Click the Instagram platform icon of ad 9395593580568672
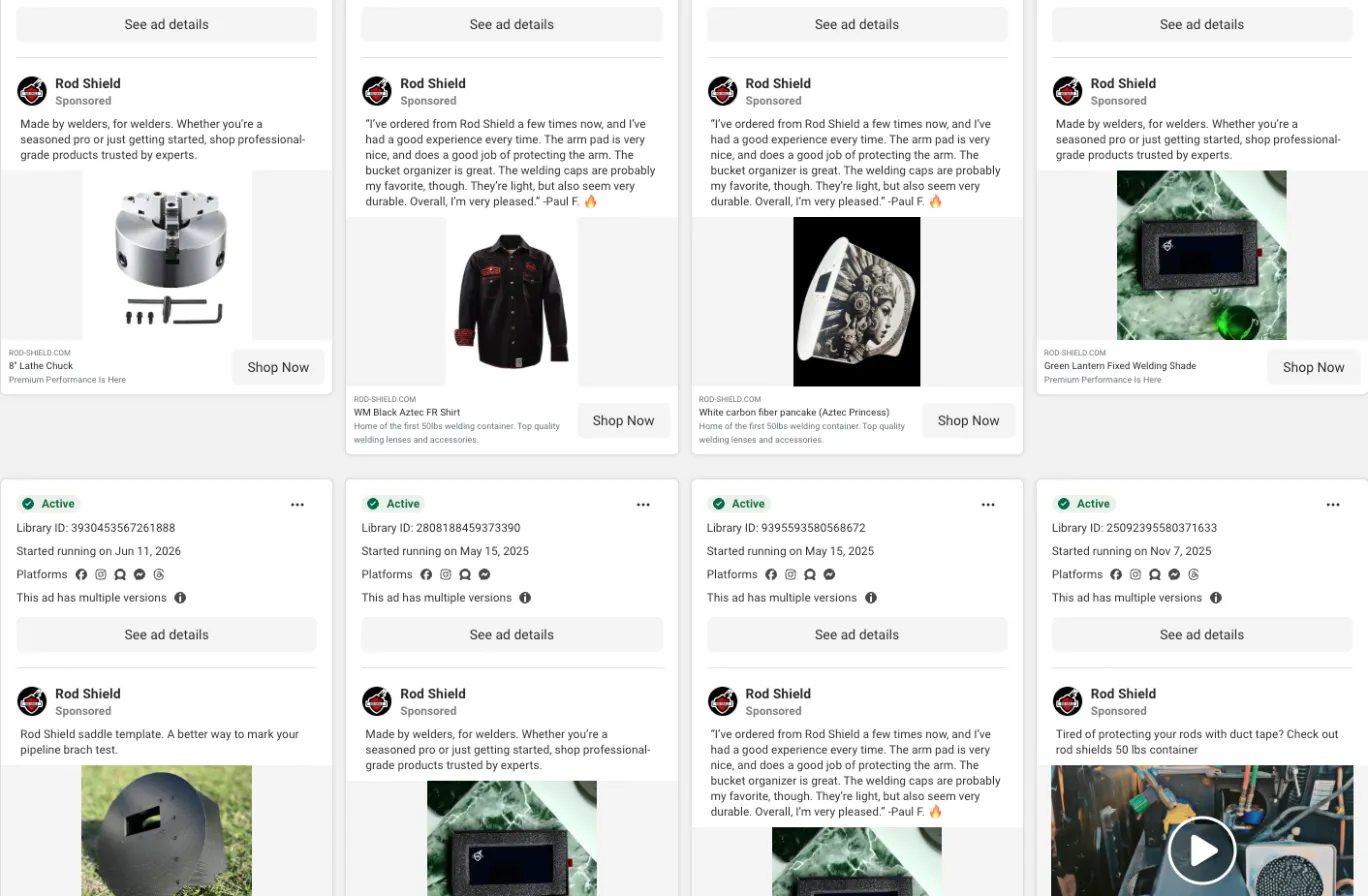 click(791, 575)
